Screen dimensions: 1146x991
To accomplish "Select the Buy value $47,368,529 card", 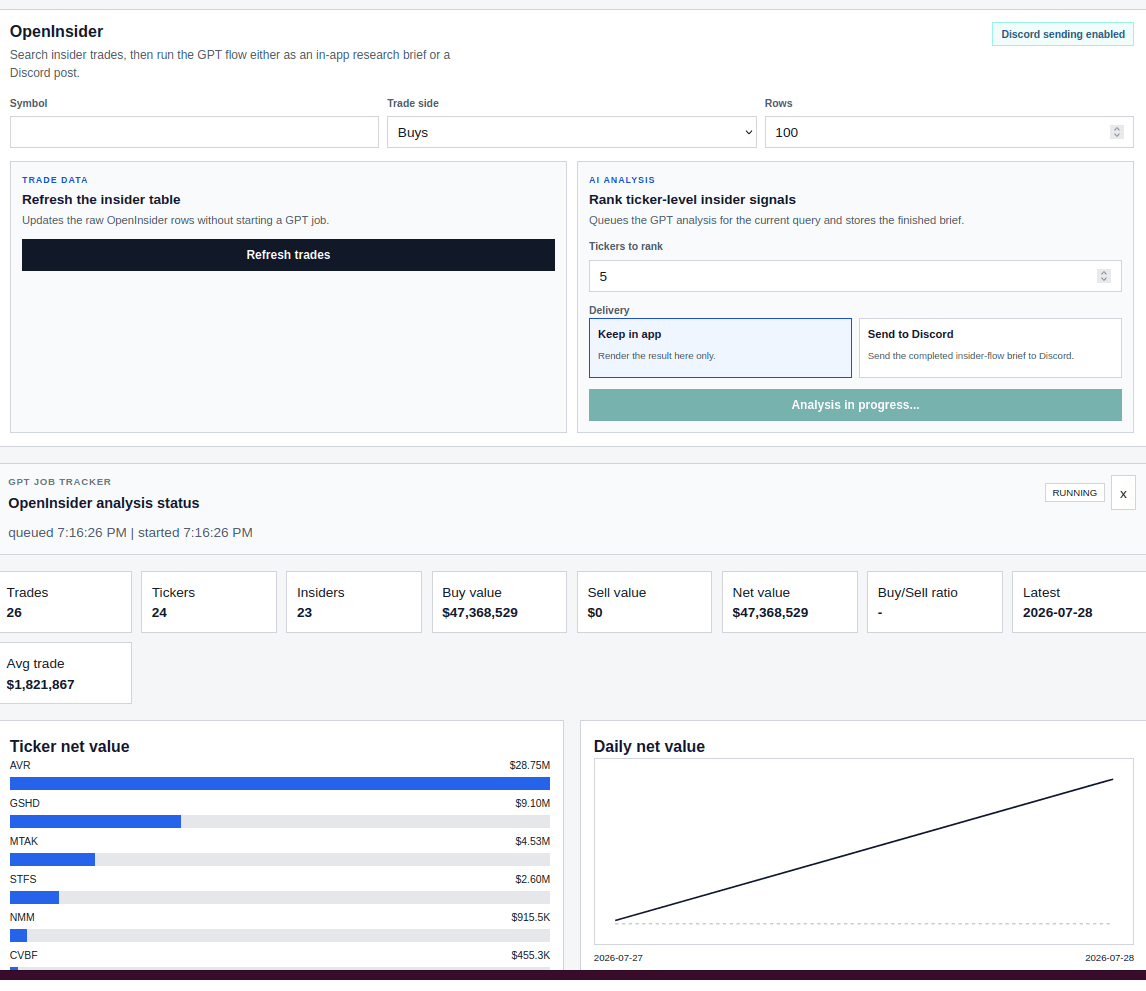I will pos(499,602).
